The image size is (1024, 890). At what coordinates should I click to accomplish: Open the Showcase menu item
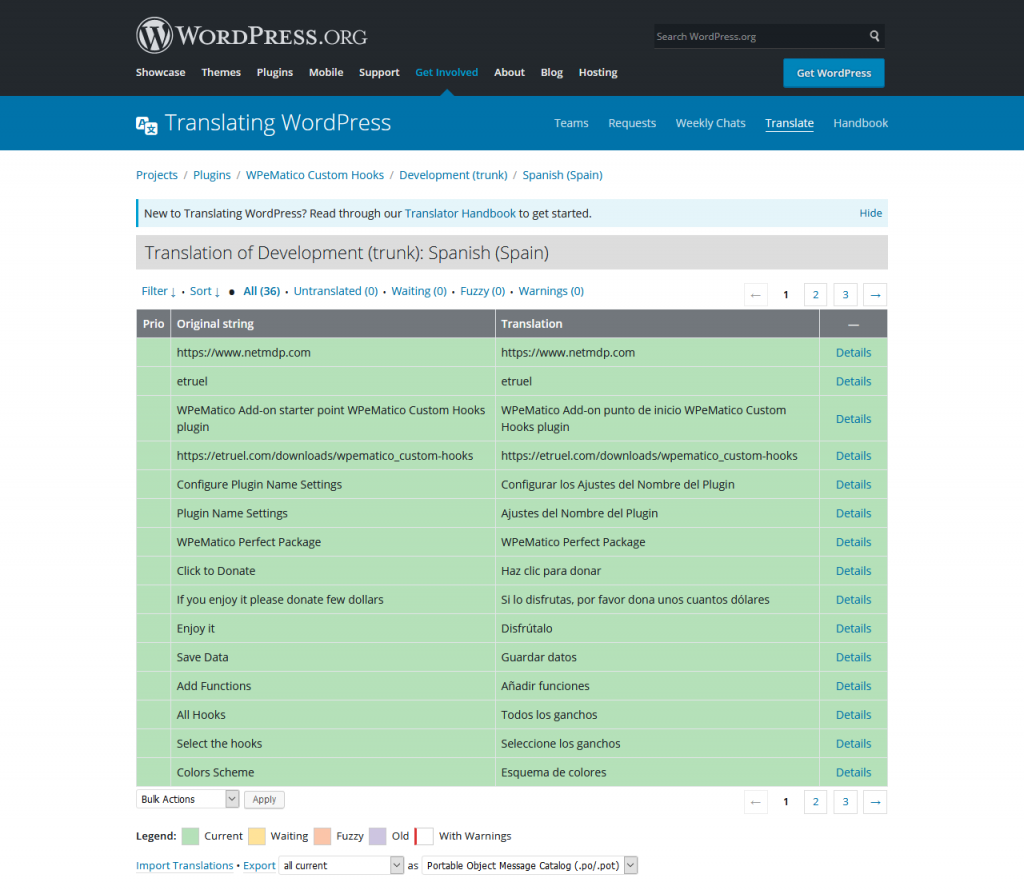(x=161, y=72)
